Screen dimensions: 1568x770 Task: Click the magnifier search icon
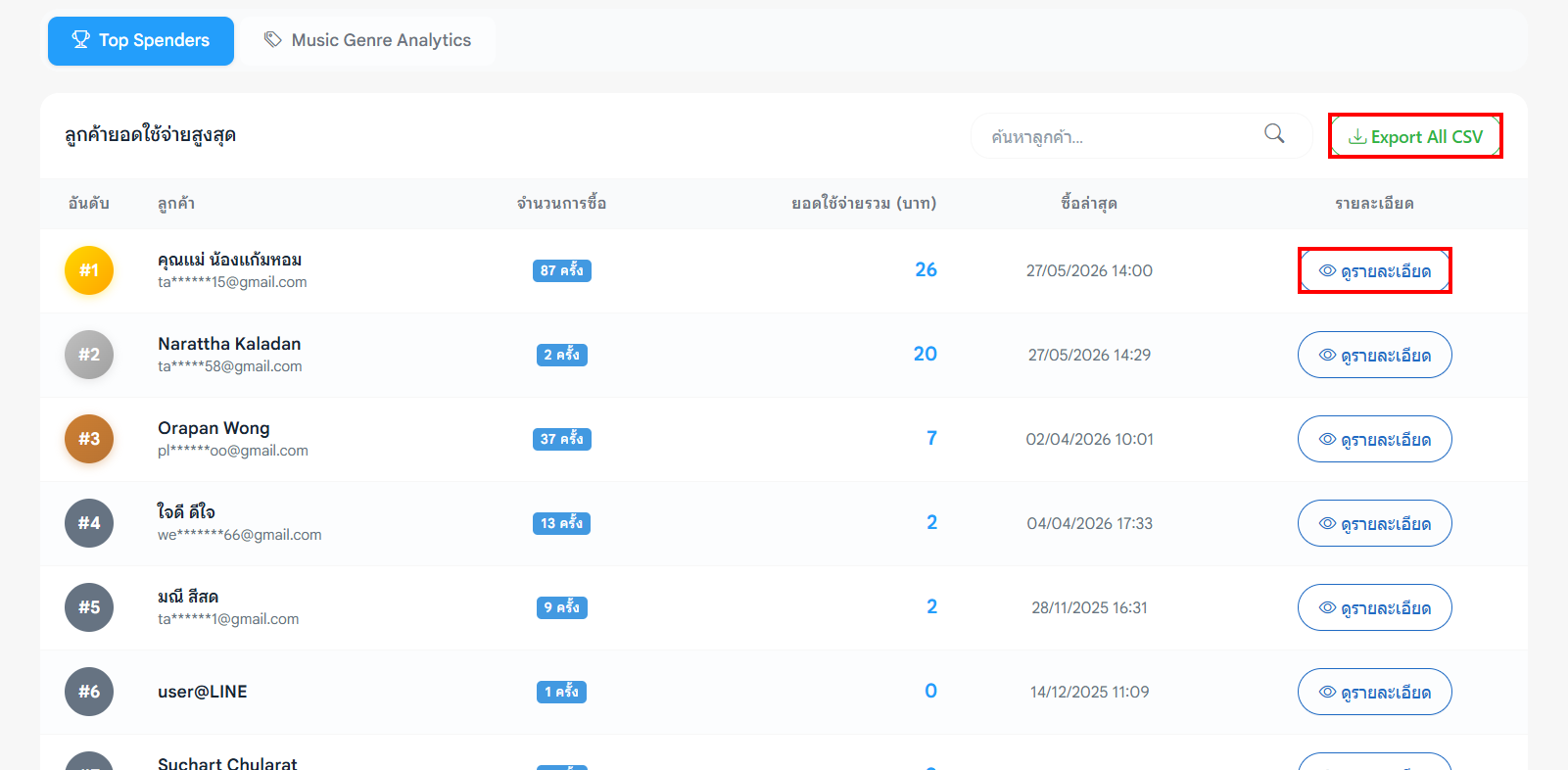[x=1274, y=134]
